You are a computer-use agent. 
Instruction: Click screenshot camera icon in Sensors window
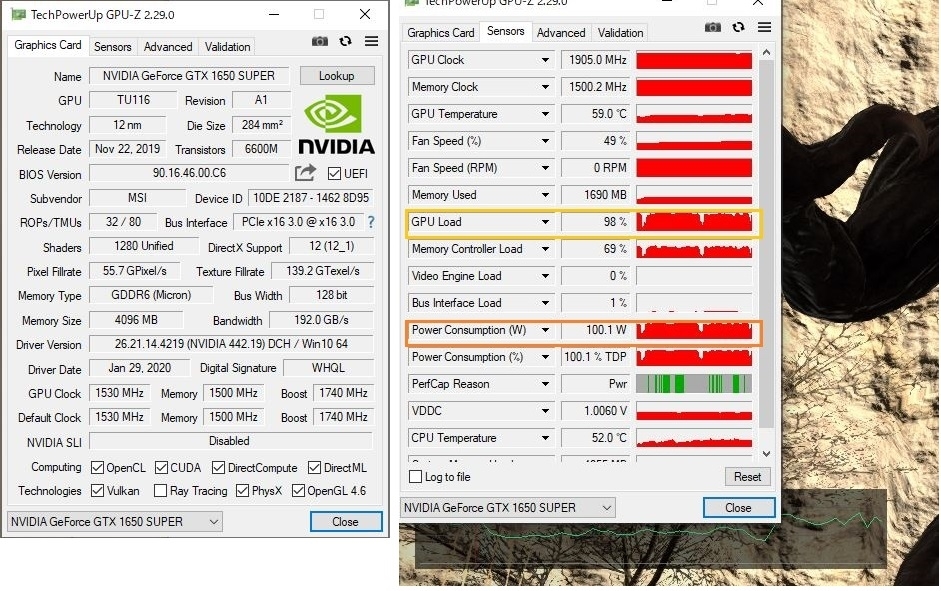click(712, 27)
